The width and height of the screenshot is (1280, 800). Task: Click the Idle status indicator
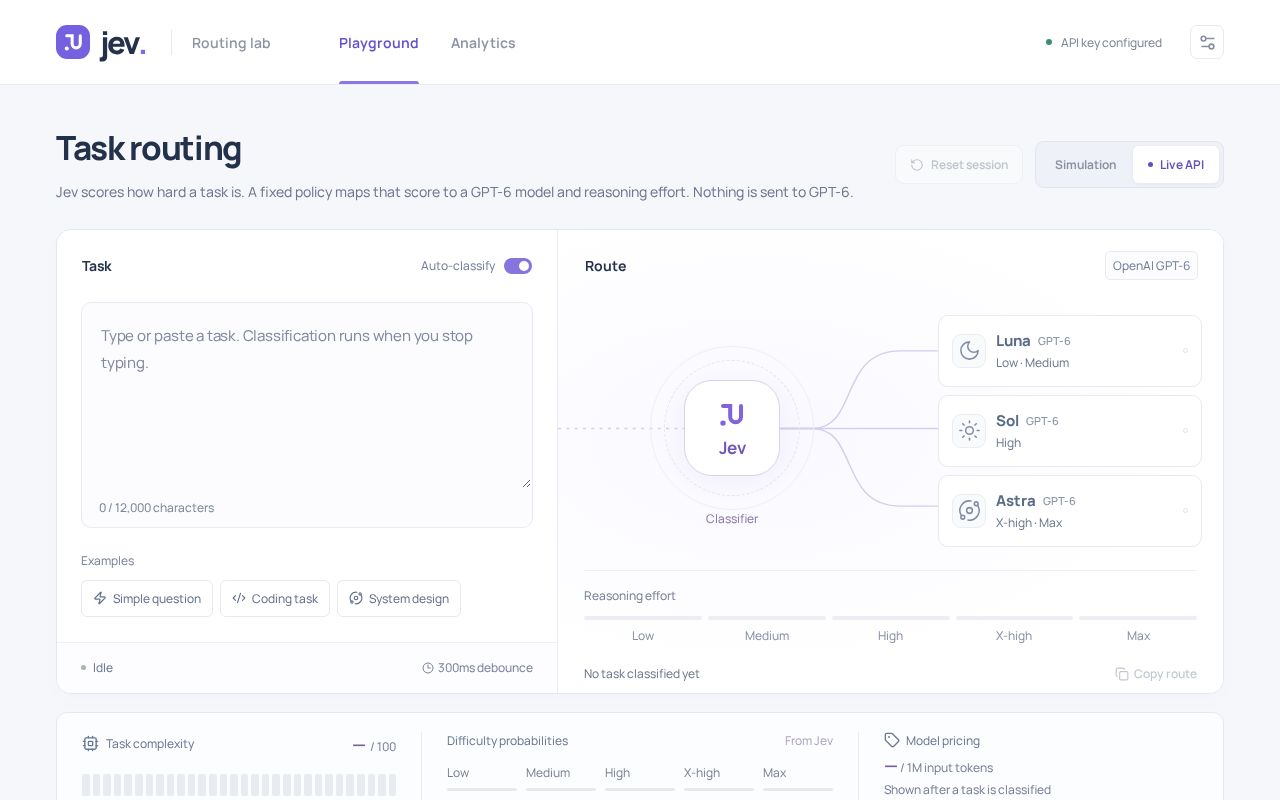point(97,668)
